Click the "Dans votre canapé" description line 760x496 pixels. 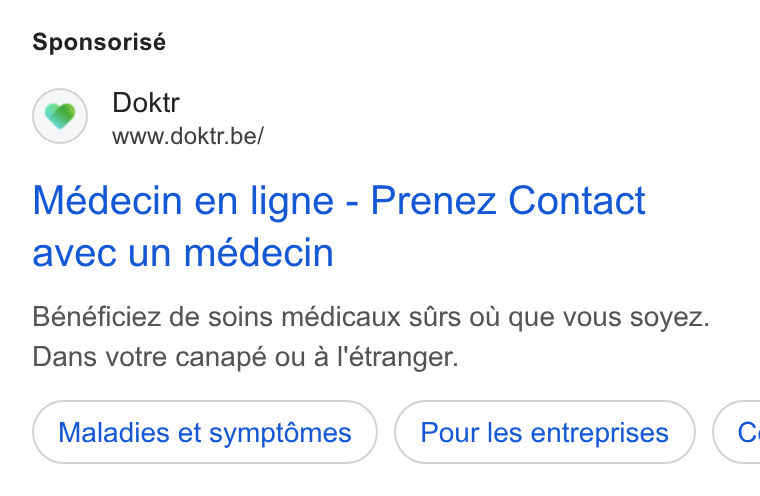click(x=245, y=357)
